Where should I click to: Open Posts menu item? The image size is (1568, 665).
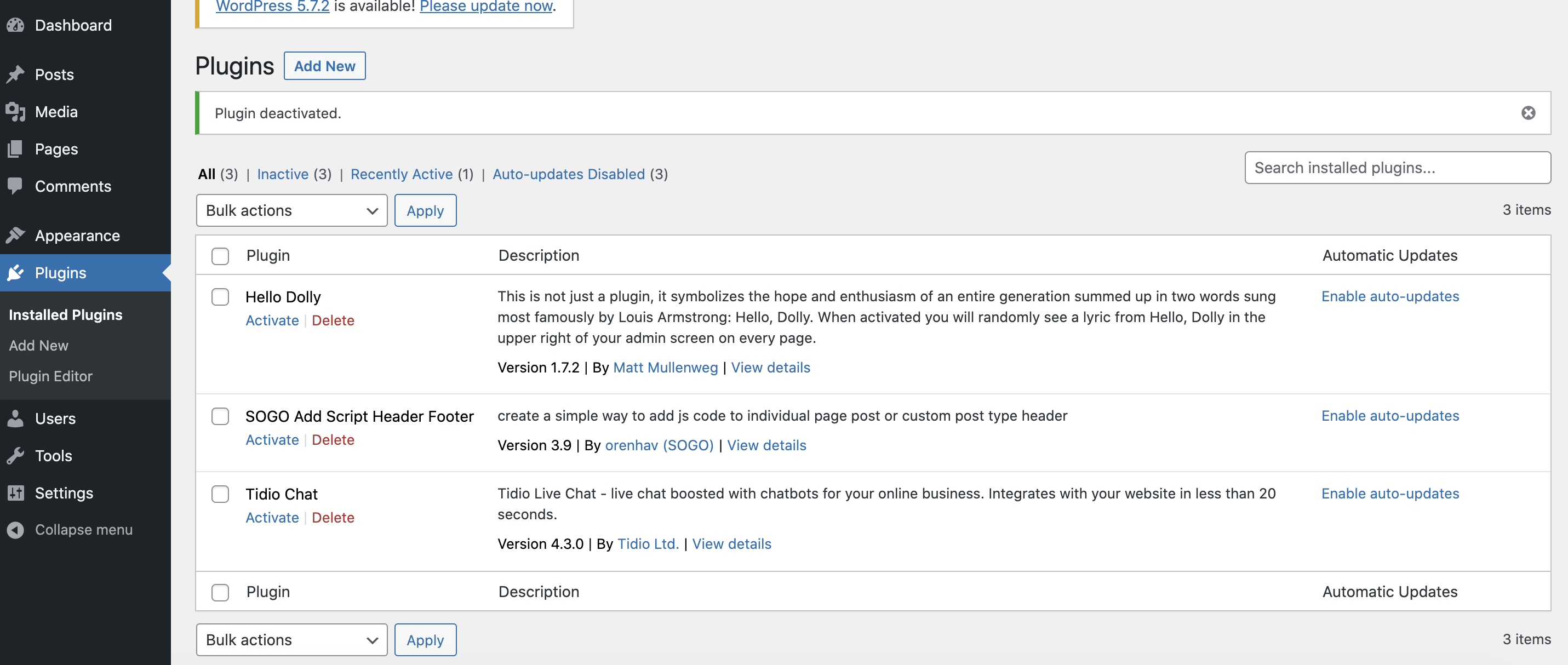click(x=85, y=74)
